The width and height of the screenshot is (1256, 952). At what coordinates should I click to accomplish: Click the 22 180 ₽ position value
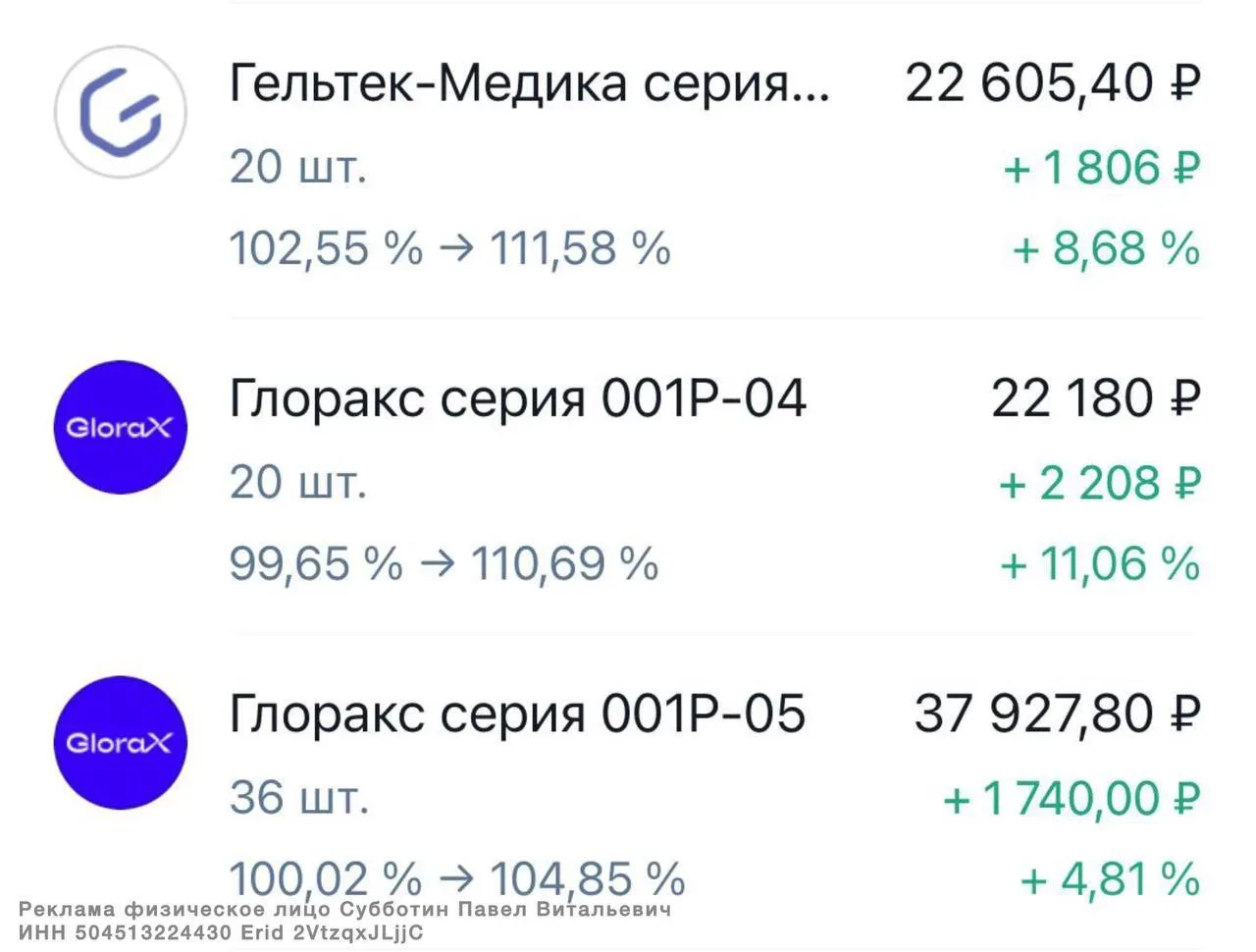(x=1095, y=398)
